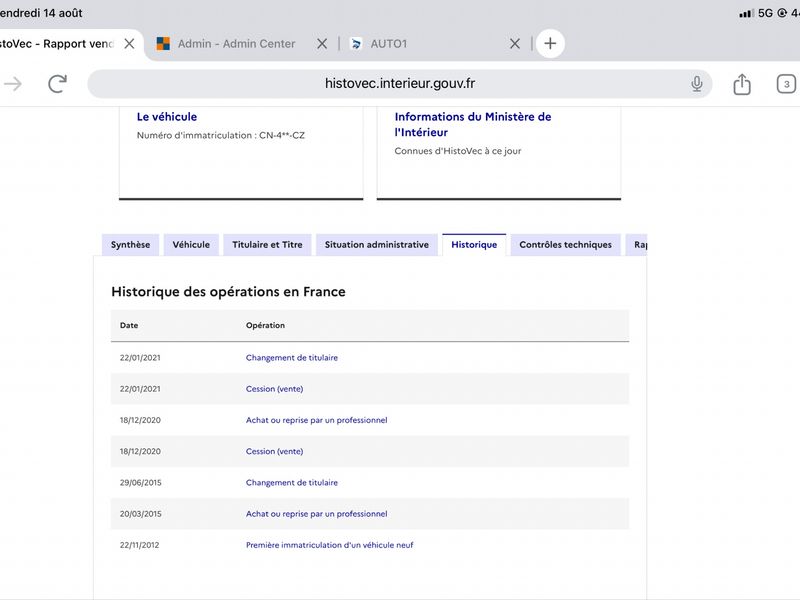This screenshot has width=800, height=600.
Task: Close the HistoVec Rapport tab
Action: [x=130, y=44]
